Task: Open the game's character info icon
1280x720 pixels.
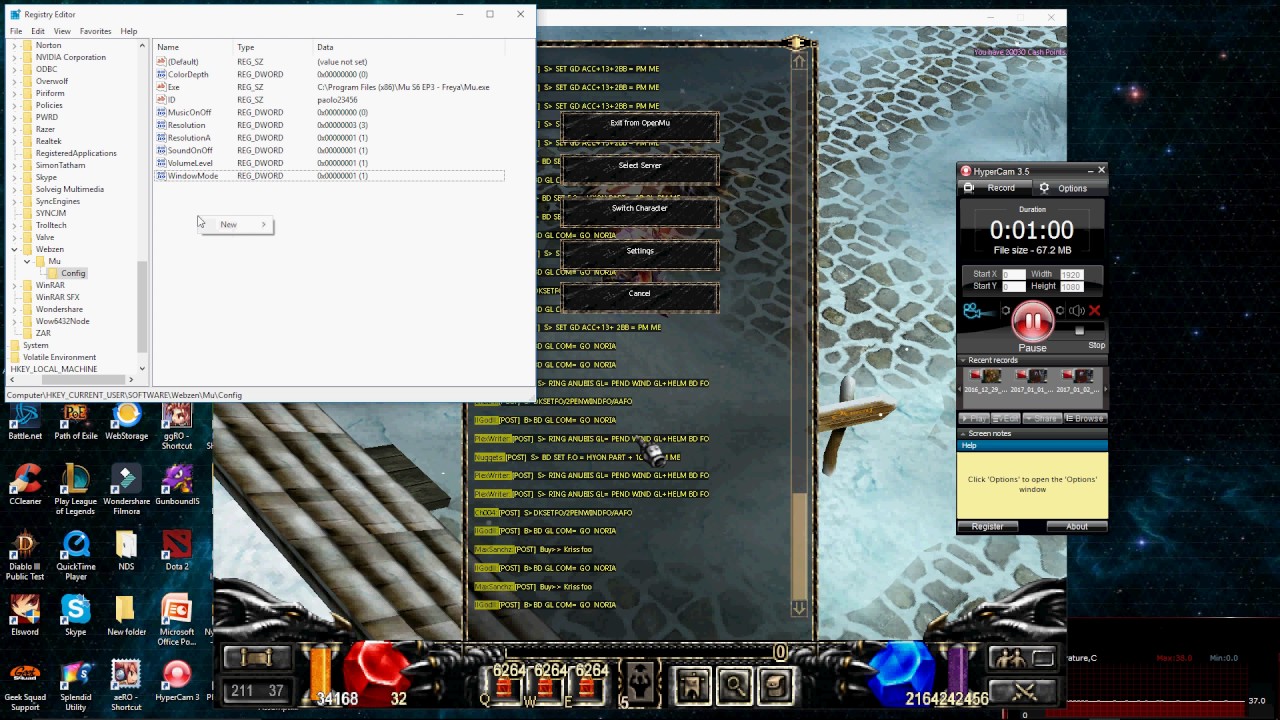Action: [692, 686]
